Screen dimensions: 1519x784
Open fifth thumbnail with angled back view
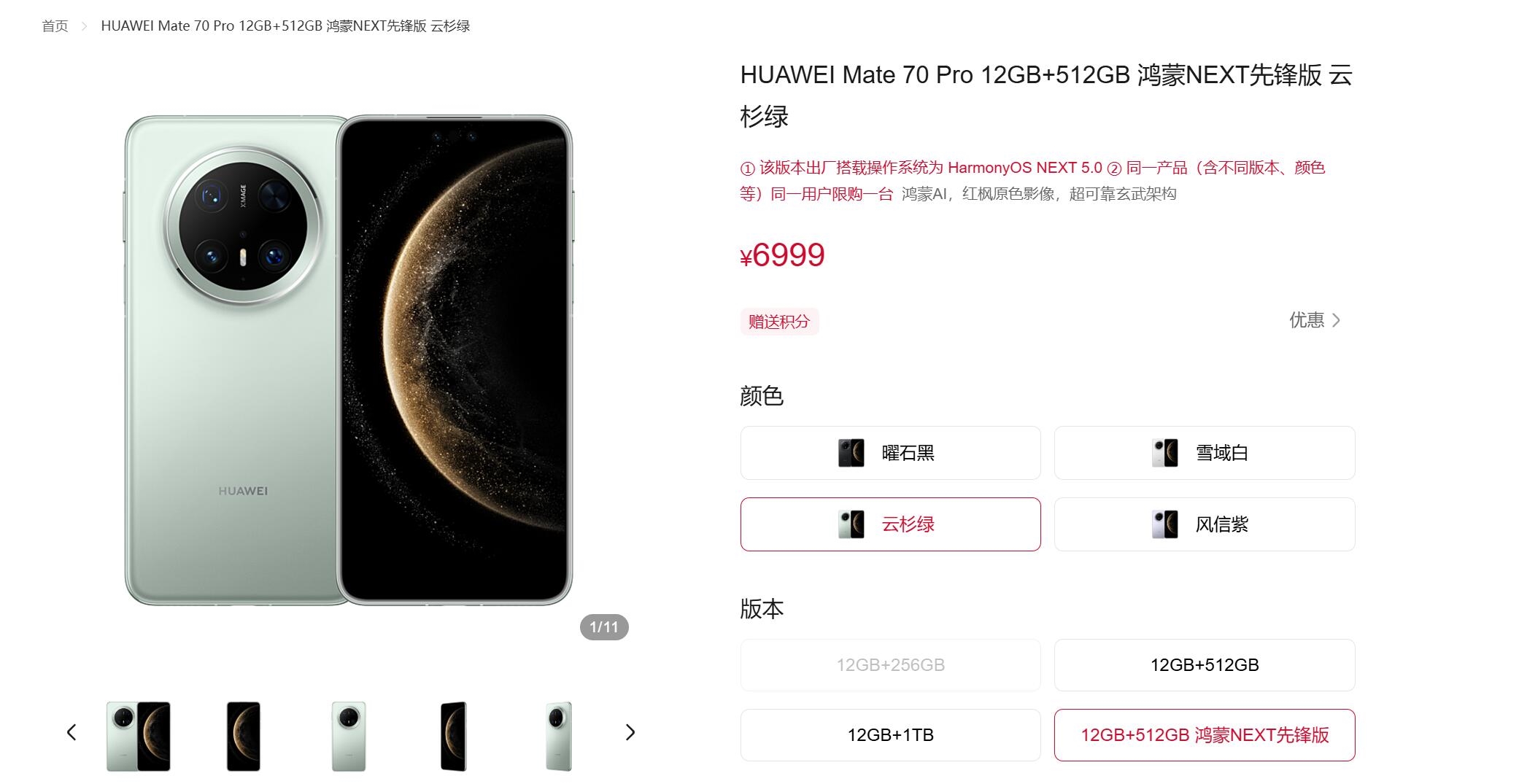tap(559, 737)
